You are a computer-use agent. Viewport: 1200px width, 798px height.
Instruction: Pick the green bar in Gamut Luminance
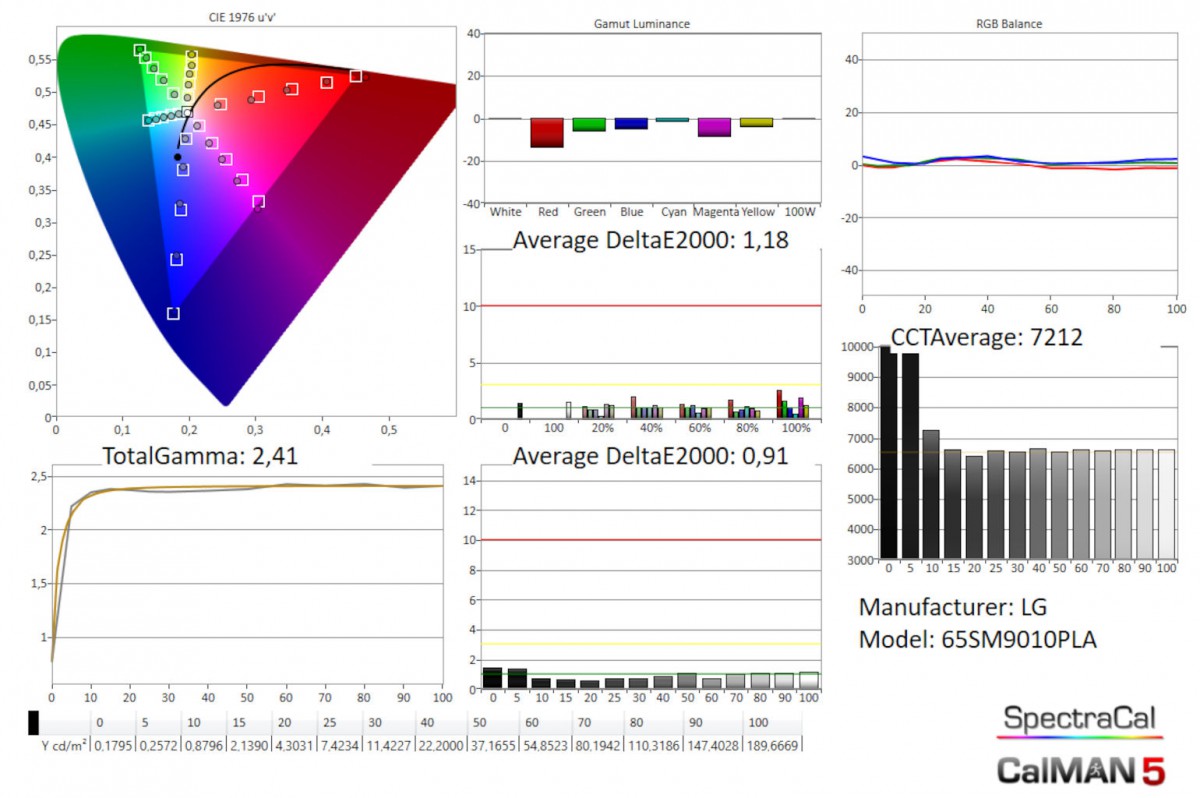point(588,125)
